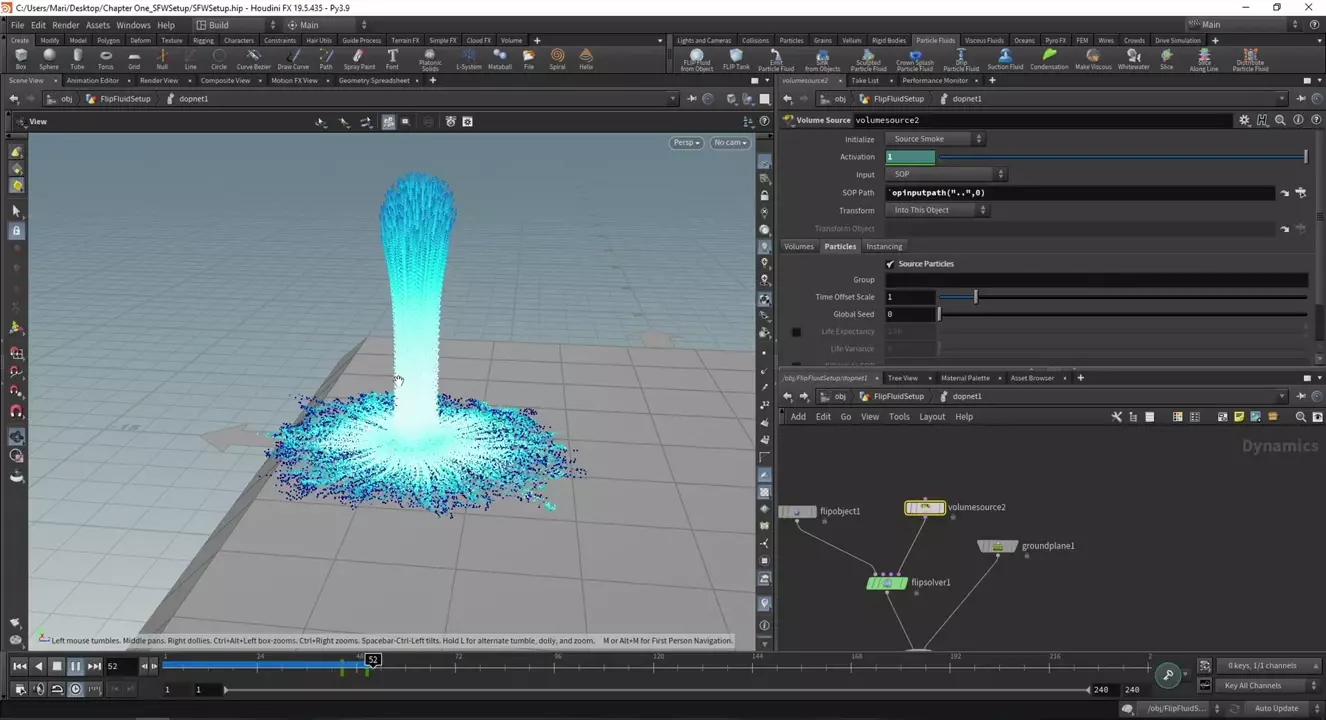Viewport: 1326px width, 720px height.
Task: Select the Spray Paint shelf tool
Action: click(x=359, y=59)
